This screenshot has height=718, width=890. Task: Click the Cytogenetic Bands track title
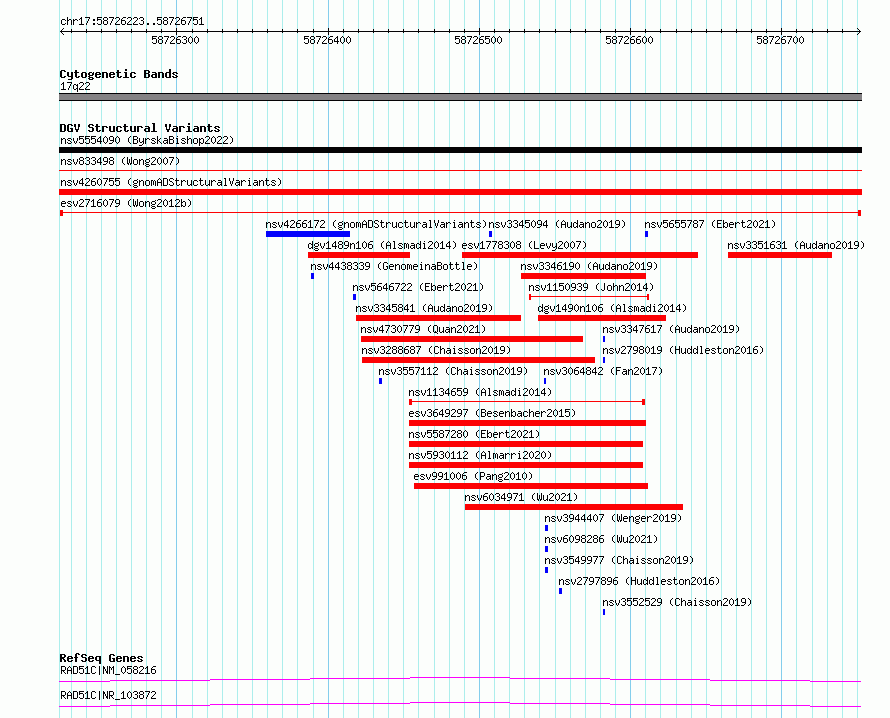[x=119, y=74]
